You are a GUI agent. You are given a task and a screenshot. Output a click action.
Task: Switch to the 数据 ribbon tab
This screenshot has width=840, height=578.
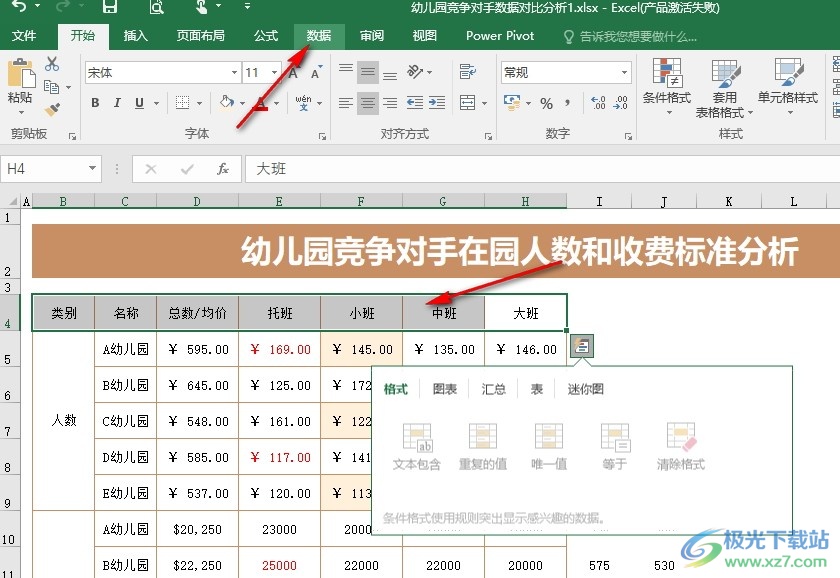pyautogui.click(x=319, y=36)
